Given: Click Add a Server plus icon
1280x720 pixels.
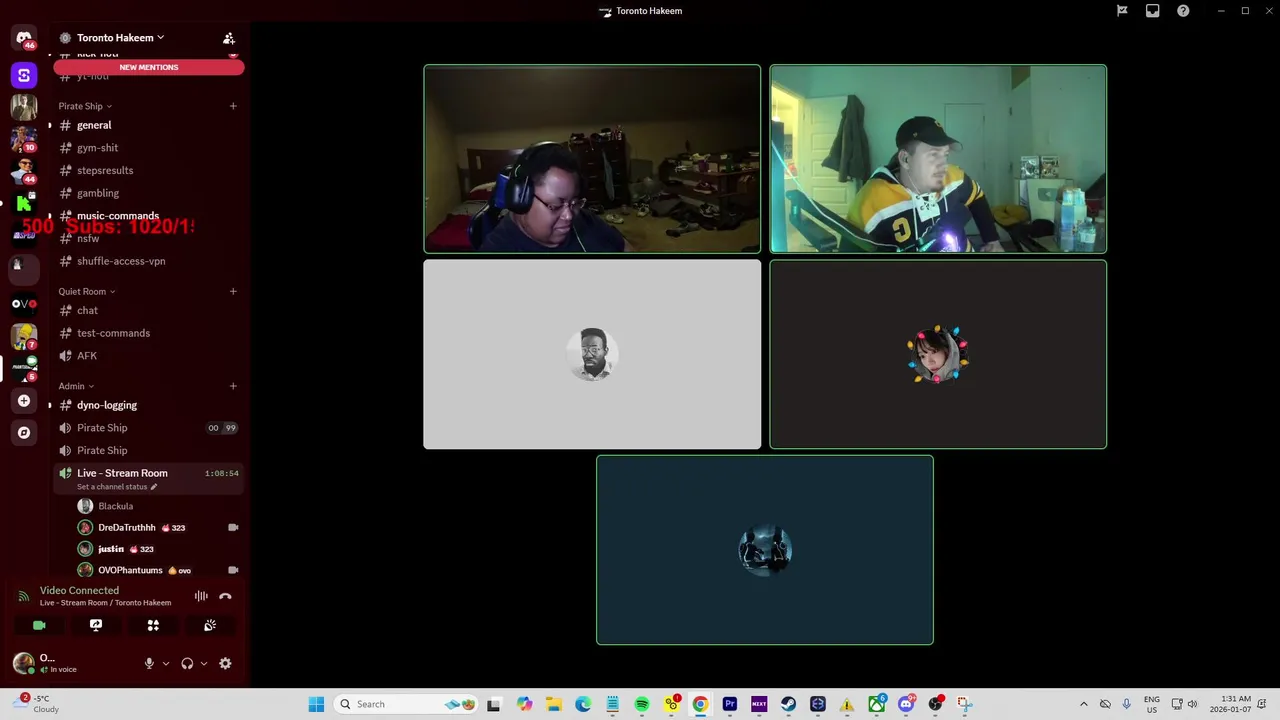Looking at the screenshot, I should coord(24,401).
